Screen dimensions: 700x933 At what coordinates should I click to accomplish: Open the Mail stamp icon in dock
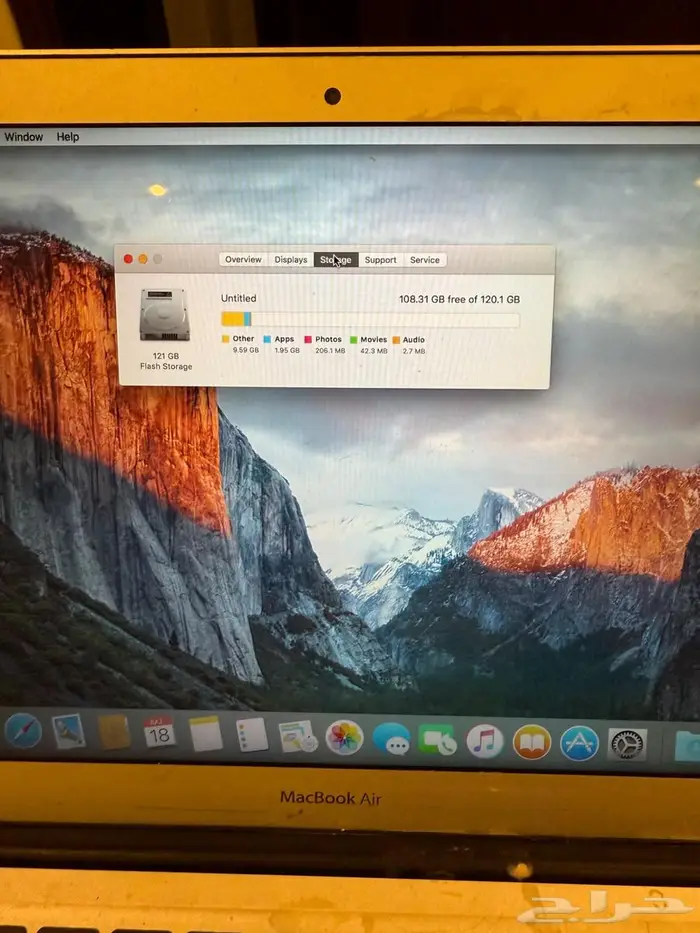pyautogui.click(x=68, y=731)
